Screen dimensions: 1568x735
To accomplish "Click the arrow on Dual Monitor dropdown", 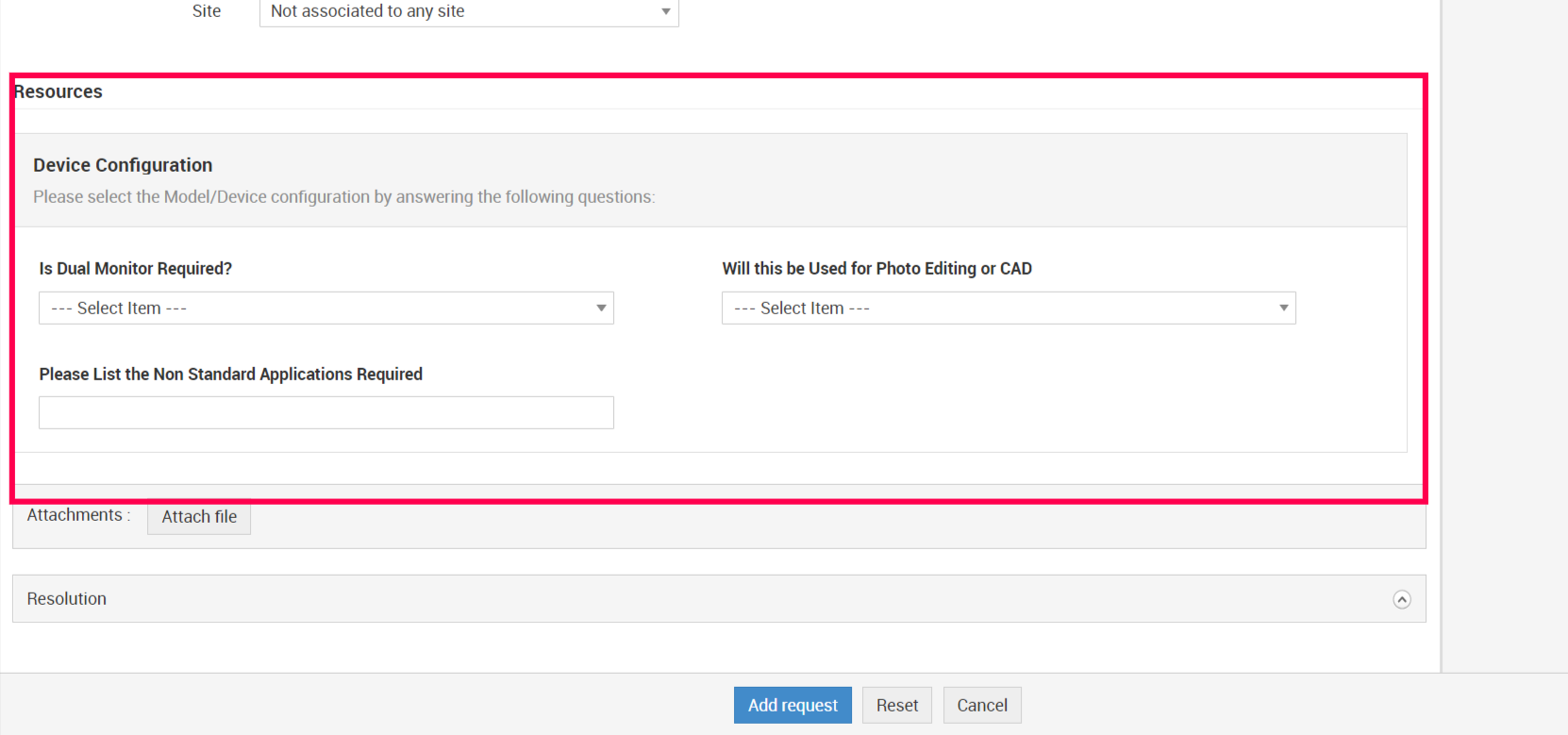I will coord(601,309).
